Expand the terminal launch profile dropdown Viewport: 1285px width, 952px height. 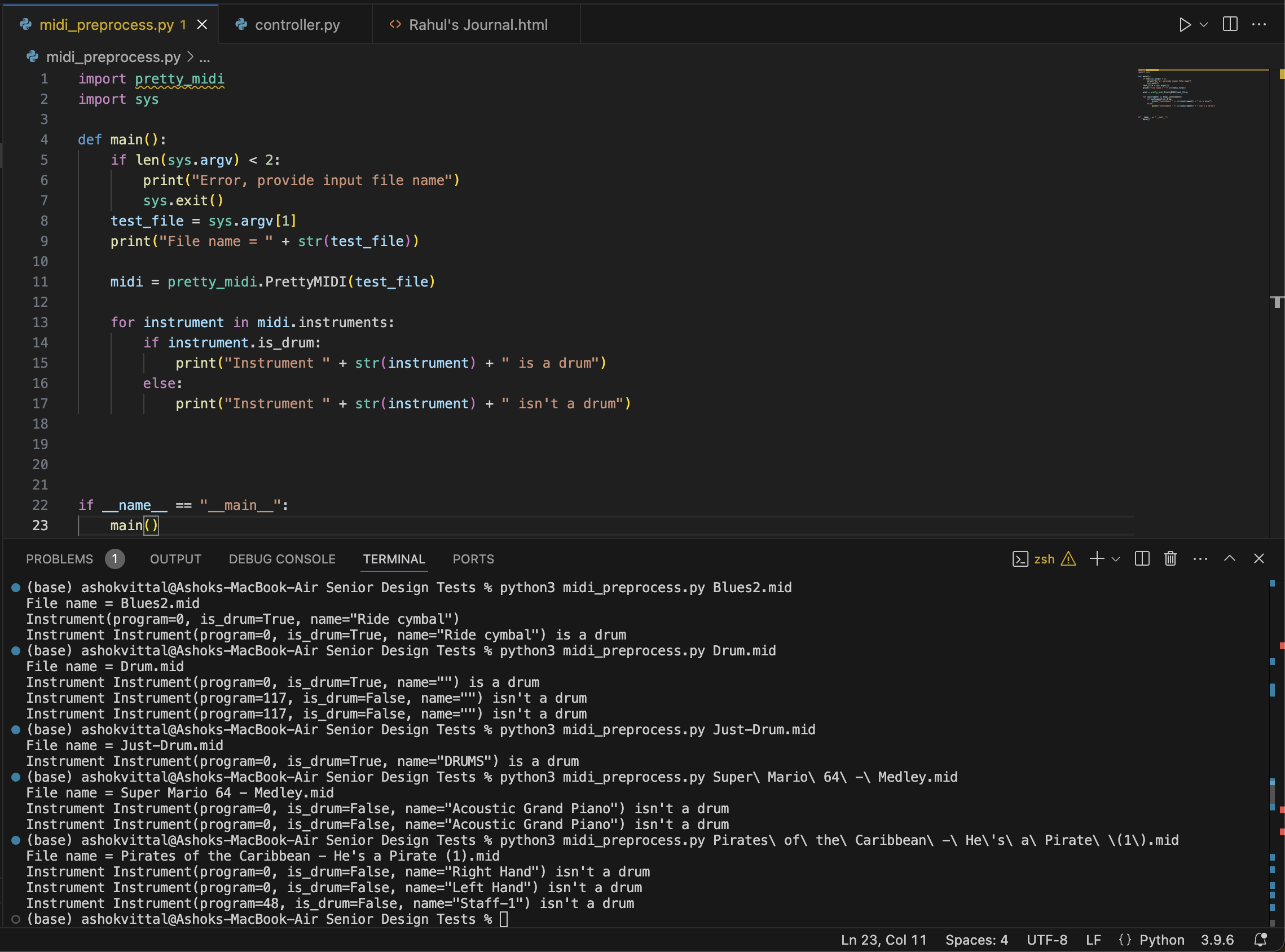coord(1116,559)
